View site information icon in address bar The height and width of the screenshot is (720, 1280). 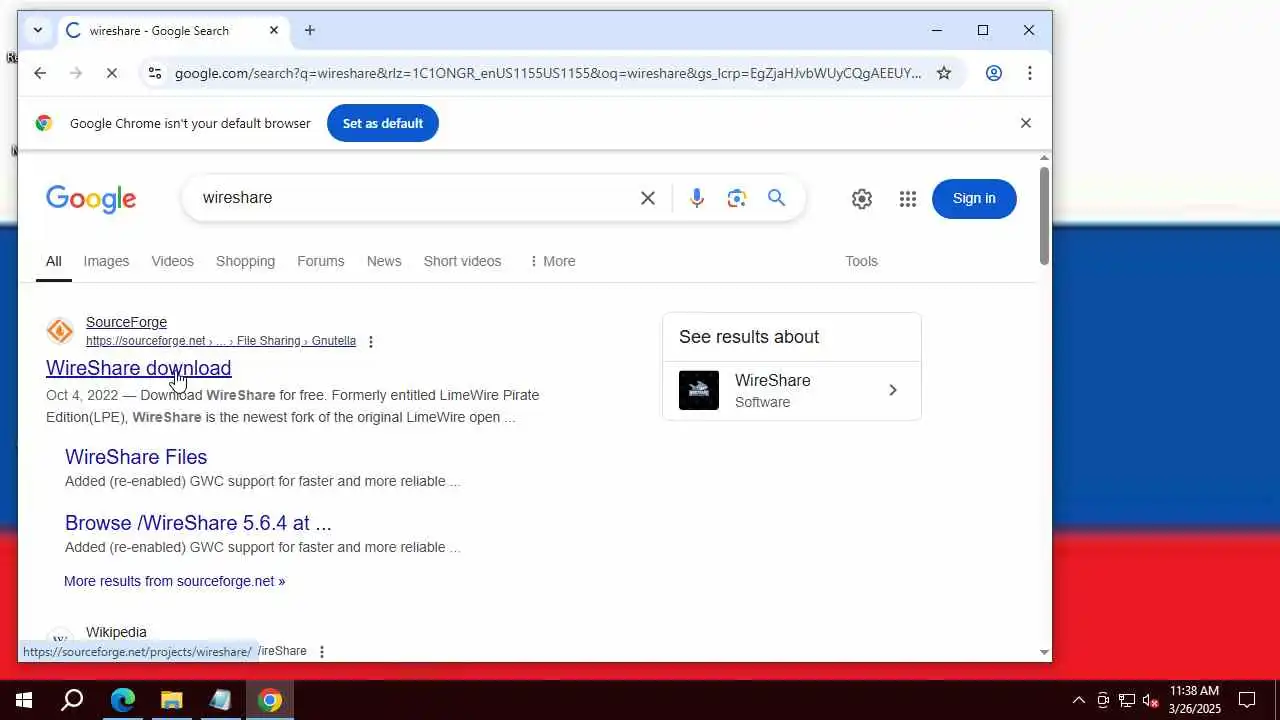(x=153, y=73)
